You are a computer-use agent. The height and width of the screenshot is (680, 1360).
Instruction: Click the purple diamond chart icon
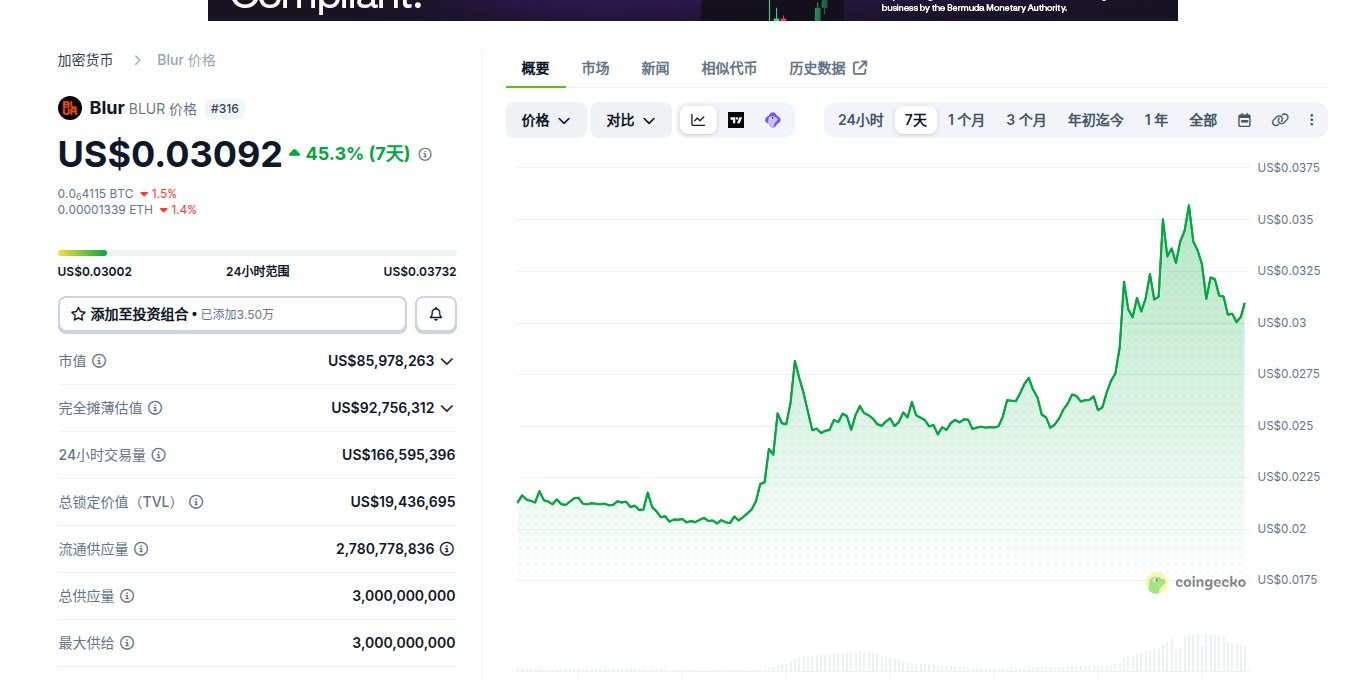point(772,120)
